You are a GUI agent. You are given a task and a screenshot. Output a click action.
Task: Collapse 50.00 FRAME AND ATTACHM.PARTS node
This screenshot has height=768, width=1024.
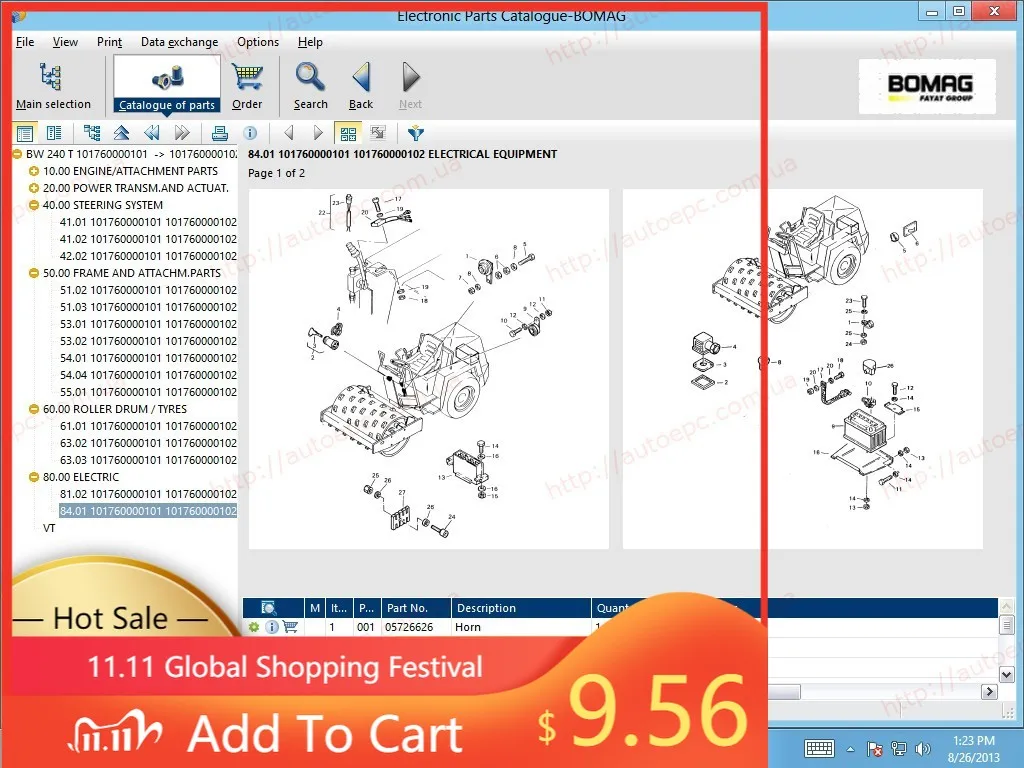(x=34, y=273)
